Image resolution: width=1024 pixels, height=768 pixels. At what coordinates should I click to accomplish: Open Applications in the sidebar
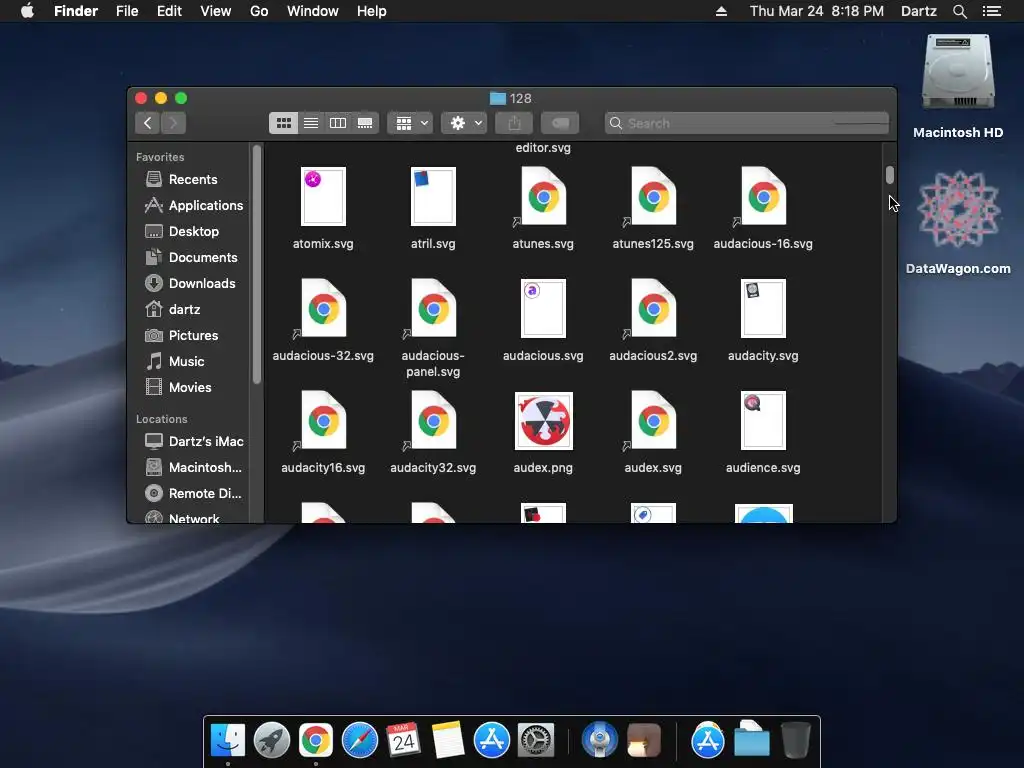194,205
